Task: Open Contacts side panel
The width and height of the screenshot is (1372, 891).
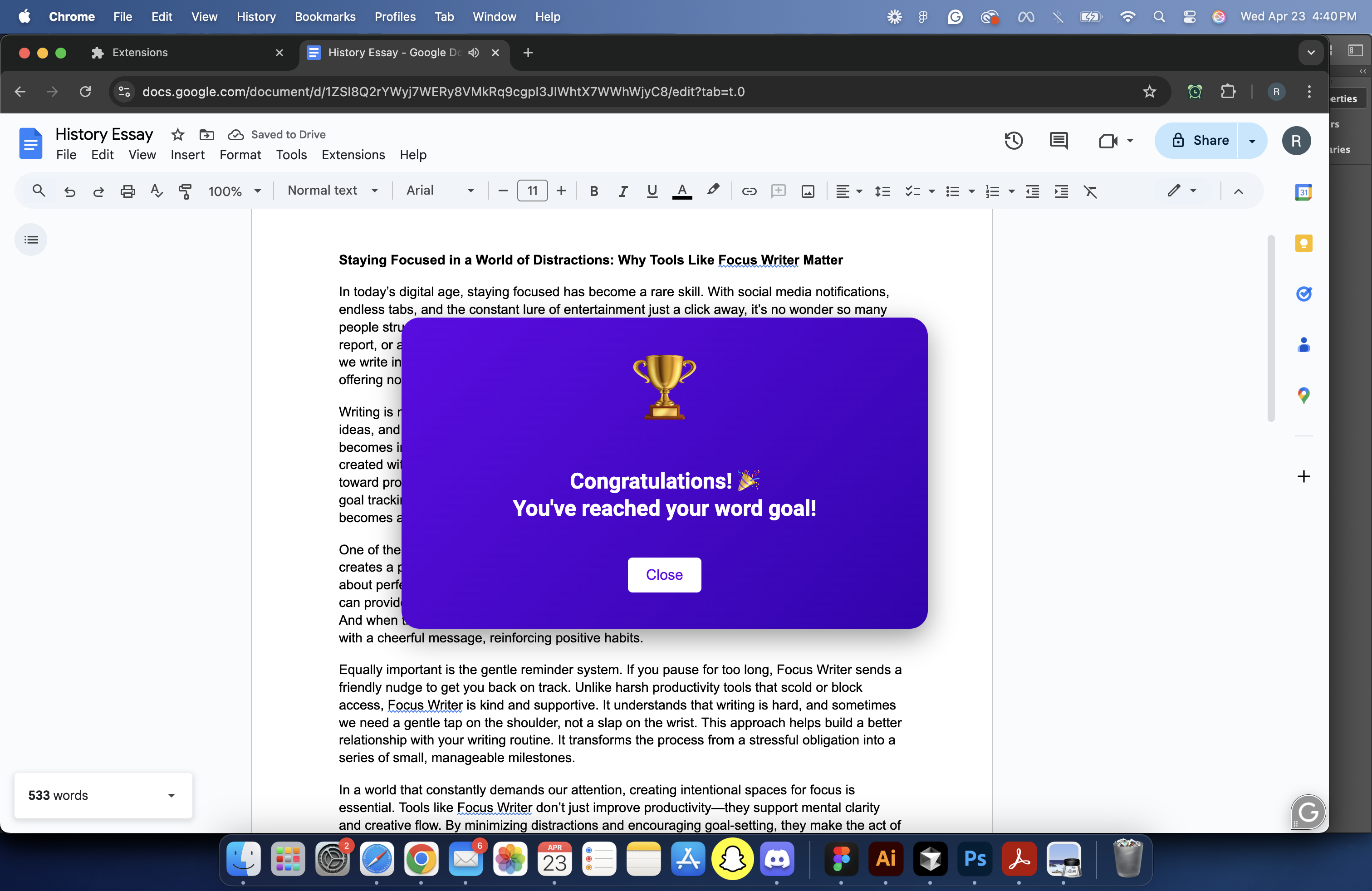Action: [1303, 345]
